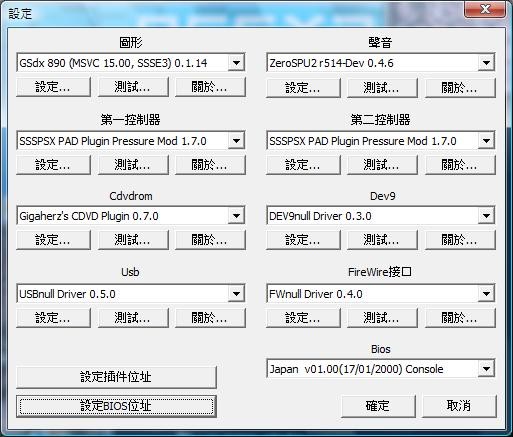Open 設定... for 第二控制器

(303, 165)
